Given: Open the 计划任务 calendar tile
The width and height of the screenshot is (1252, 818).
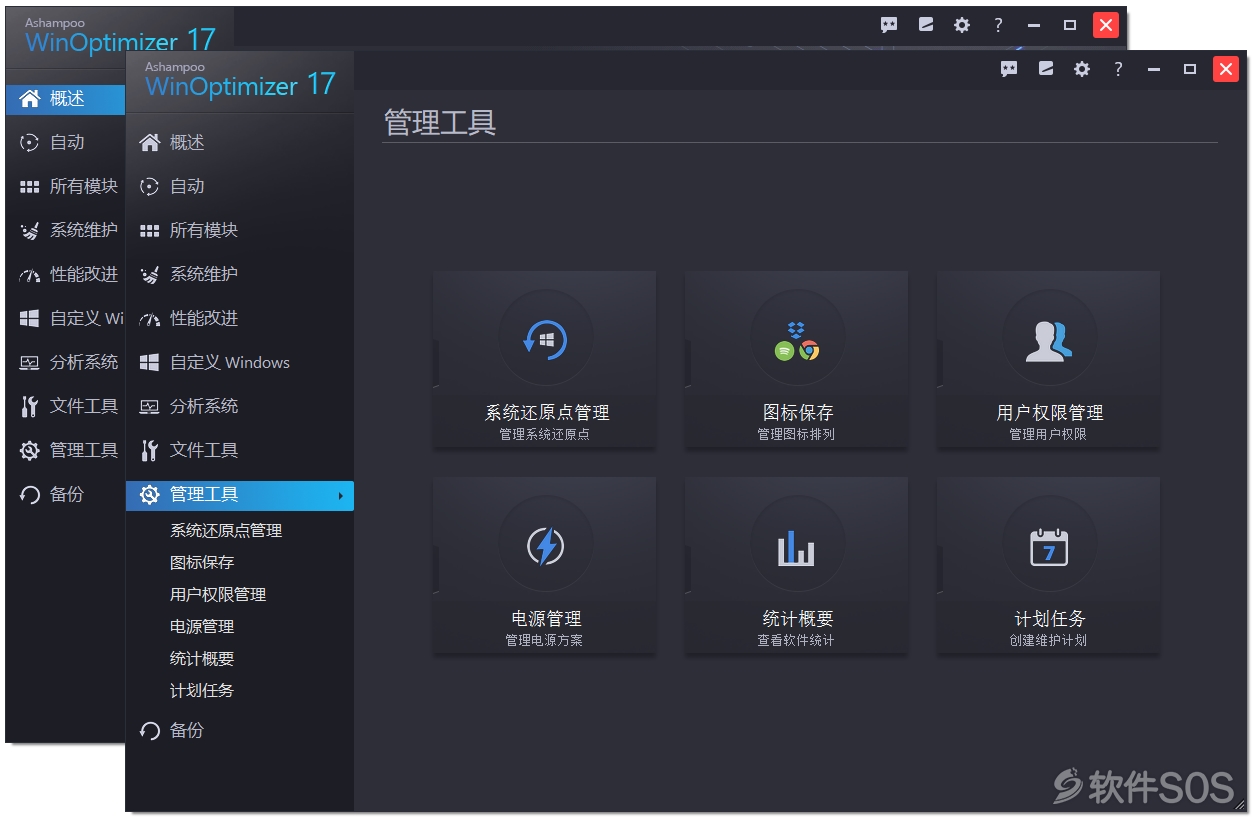Looking at the screenshot, I should [1049, 565].
